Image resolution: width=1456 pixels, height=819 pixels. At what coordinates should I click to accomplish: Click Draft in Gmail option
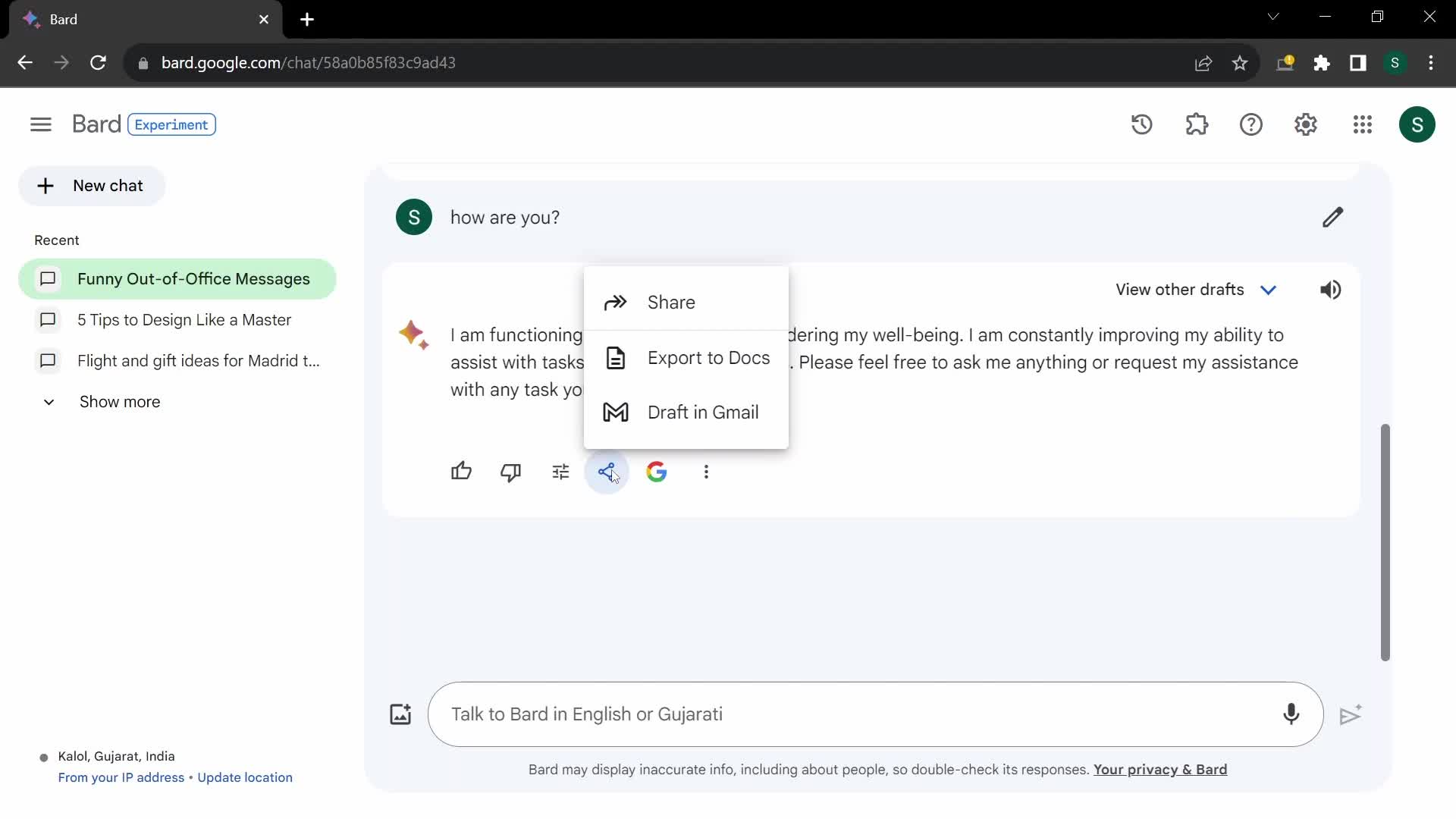coord(703,412)
